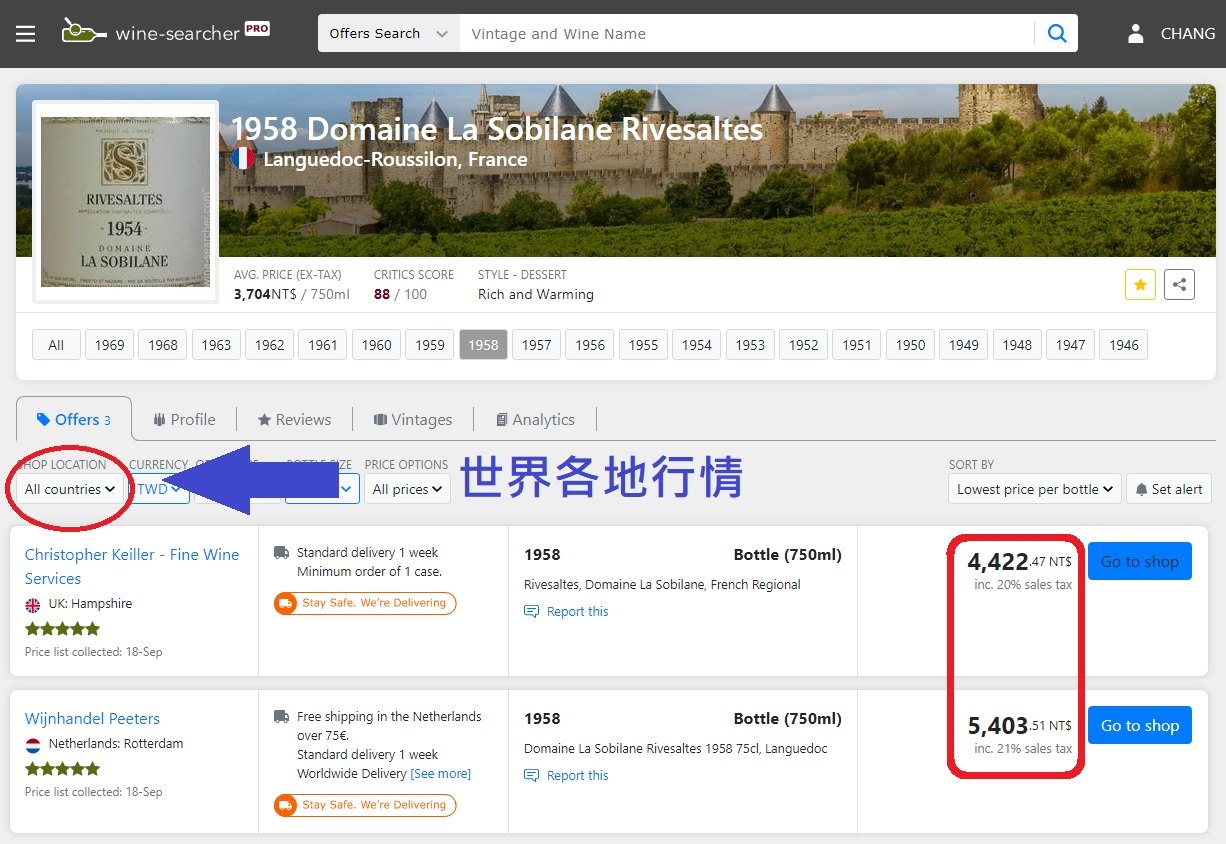Open the CHANG user account menu
Viewport: 1226px width, 844px height.
pos(1170,34)
